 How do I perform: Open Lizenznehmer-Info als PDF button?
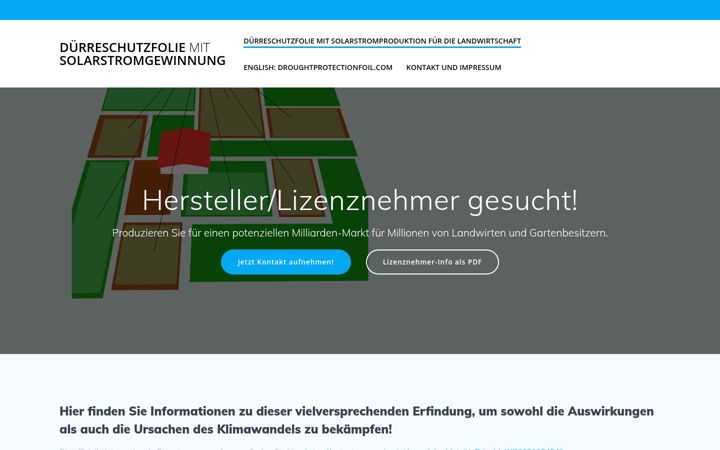(432, 262)
